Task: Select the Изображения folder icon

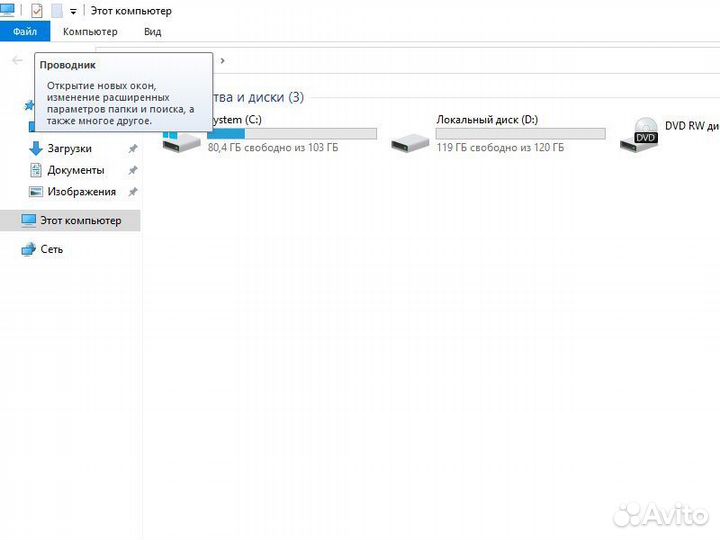Action: click(37, 192)
